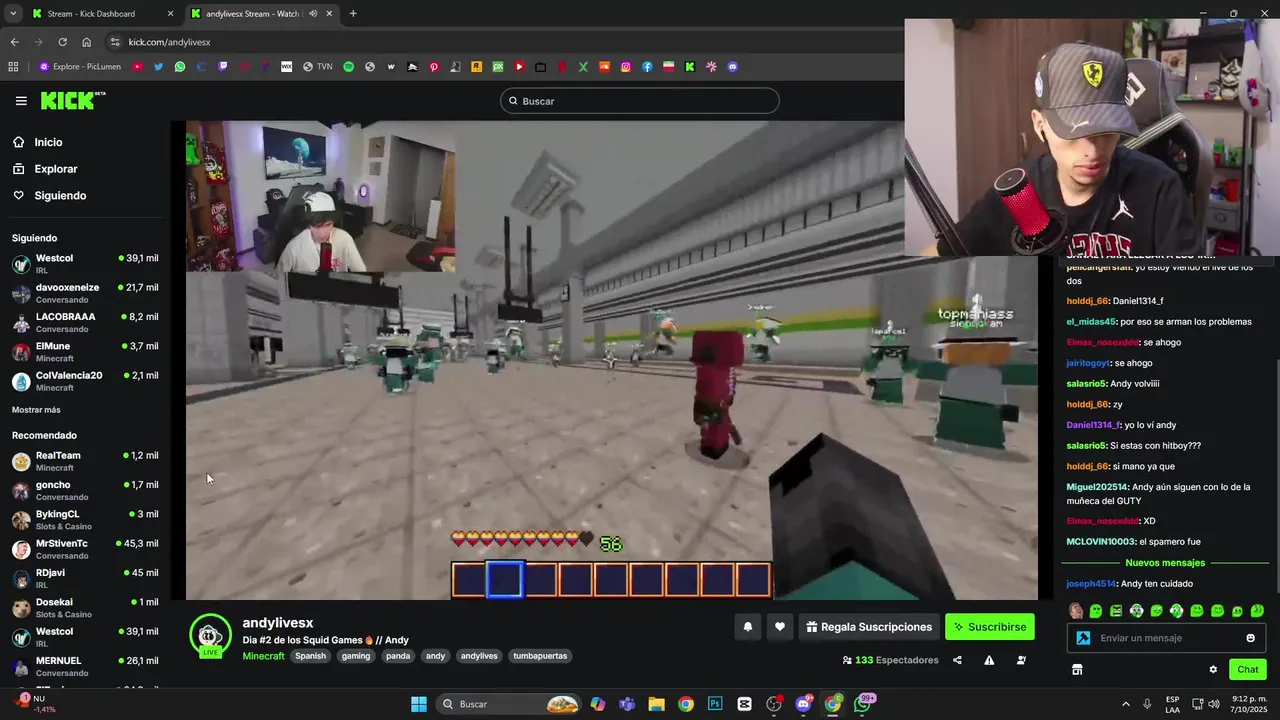Click the taskbar Buscar search box
The height and width of the screenshot is (720, 1280).
coord(510,704)
